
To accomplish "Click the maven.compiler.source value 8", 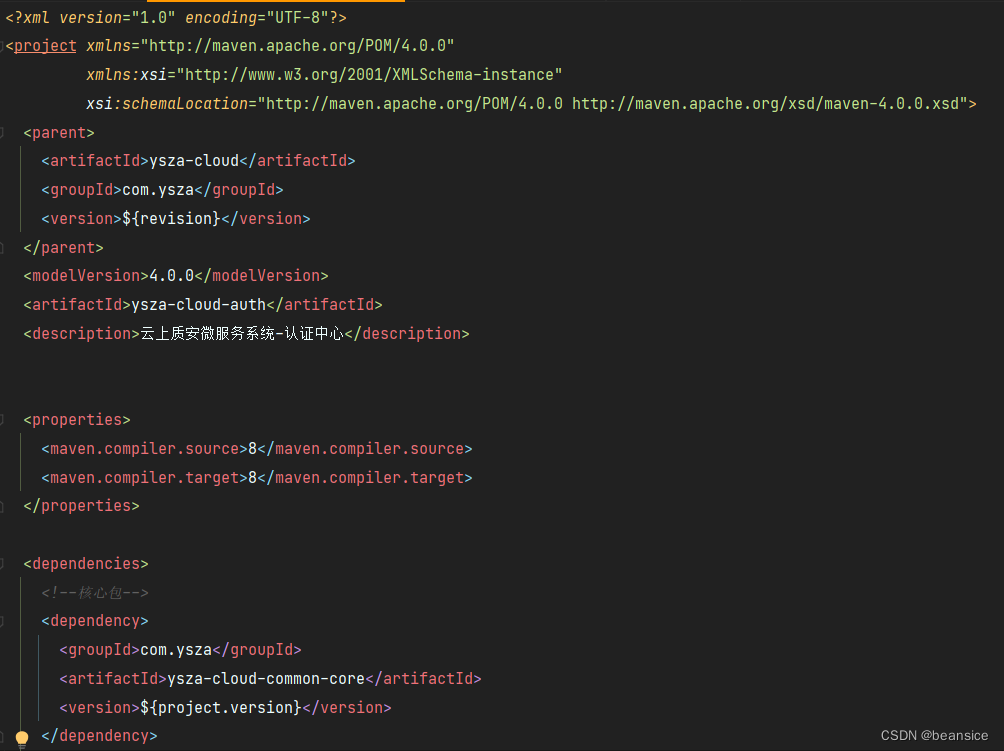I will [251, 448].
